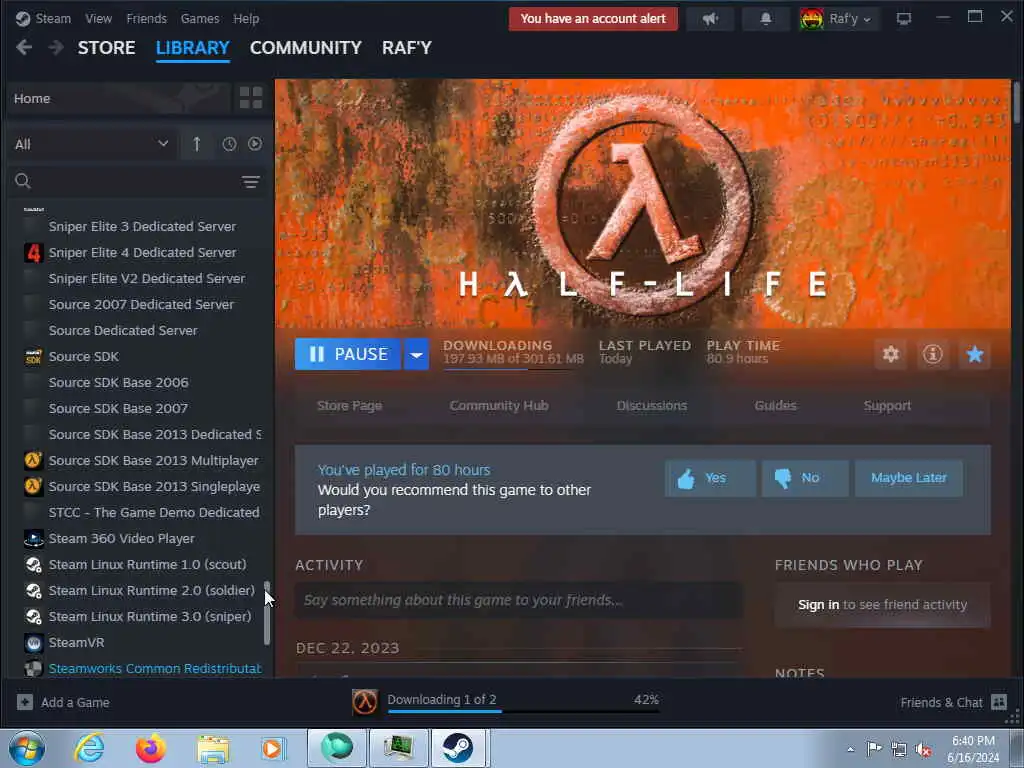Click Sniper Elite 4 Dedicated Server icon
Image resolution: width=1024 pixels, height=768 pixels.
(x=33, y=252)
